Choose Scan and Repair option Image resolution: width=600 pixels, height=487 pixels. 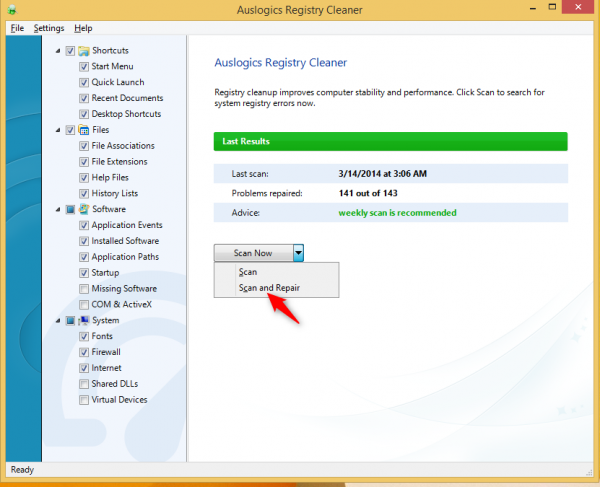277,288
